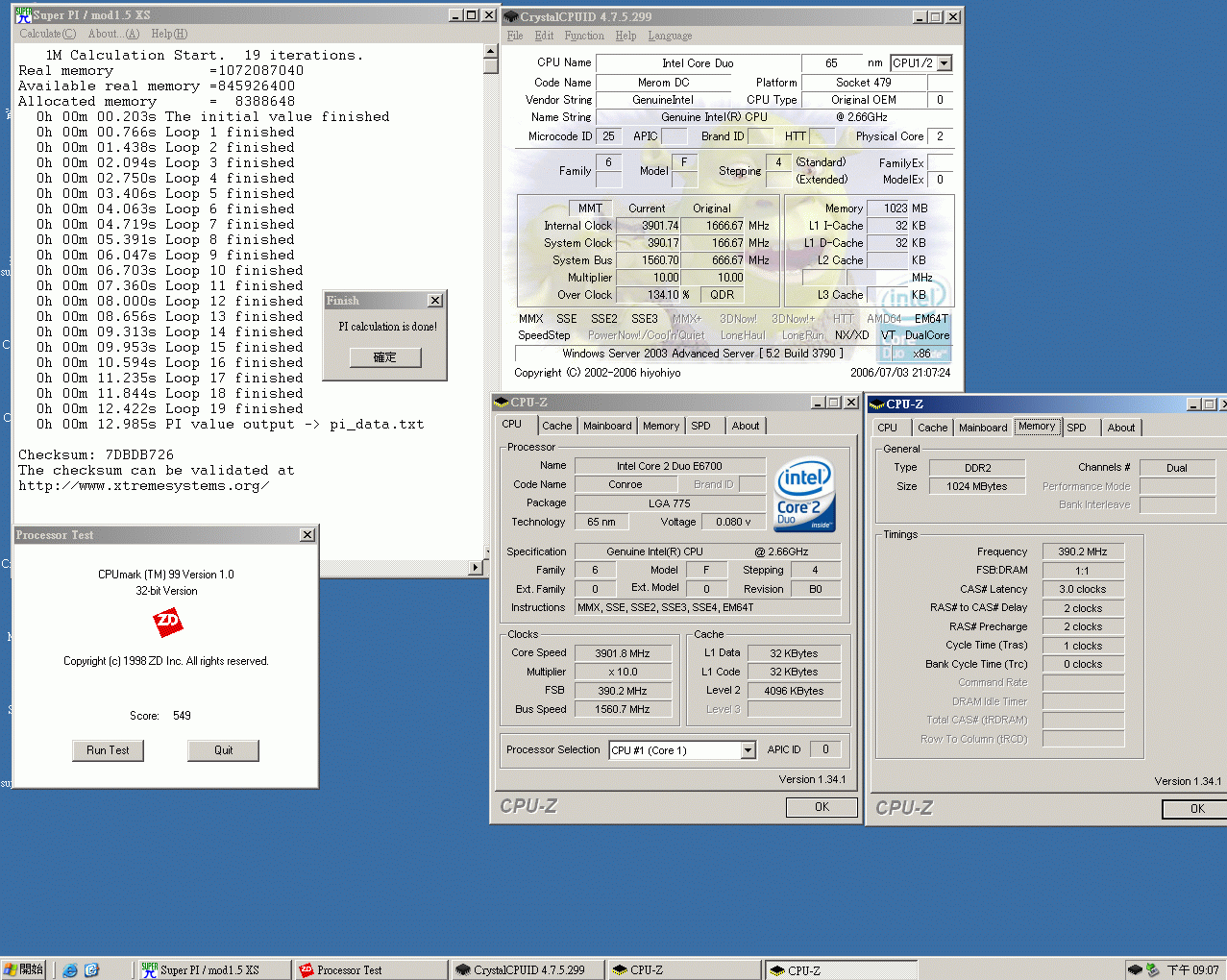This screenshot has width=1227, height=980.
Task: Open Help menu in CrystalCPUID
Action: coord(626,36)
